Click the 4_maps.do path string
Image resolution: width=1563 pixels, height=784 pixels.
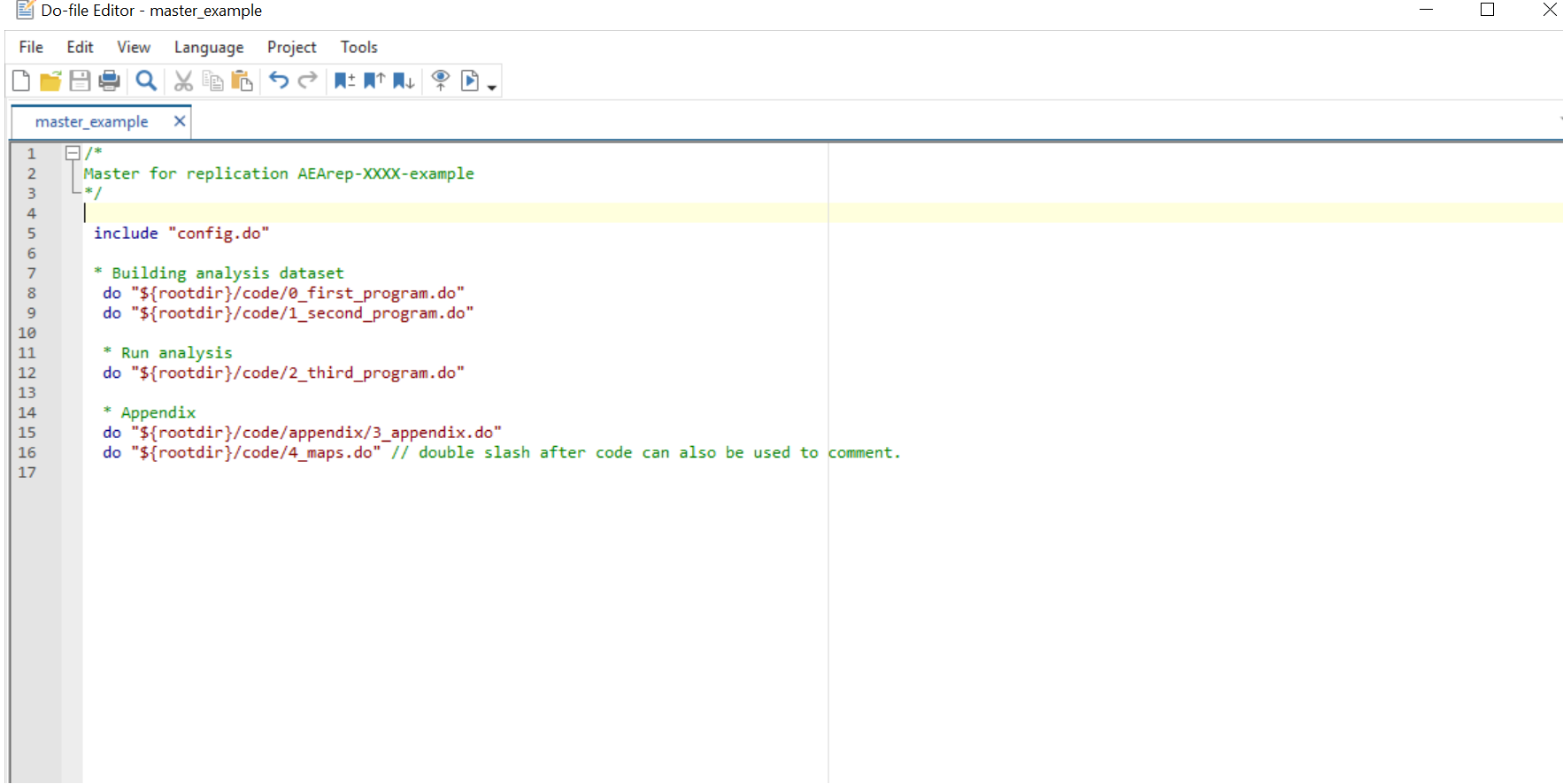[257, 452]
